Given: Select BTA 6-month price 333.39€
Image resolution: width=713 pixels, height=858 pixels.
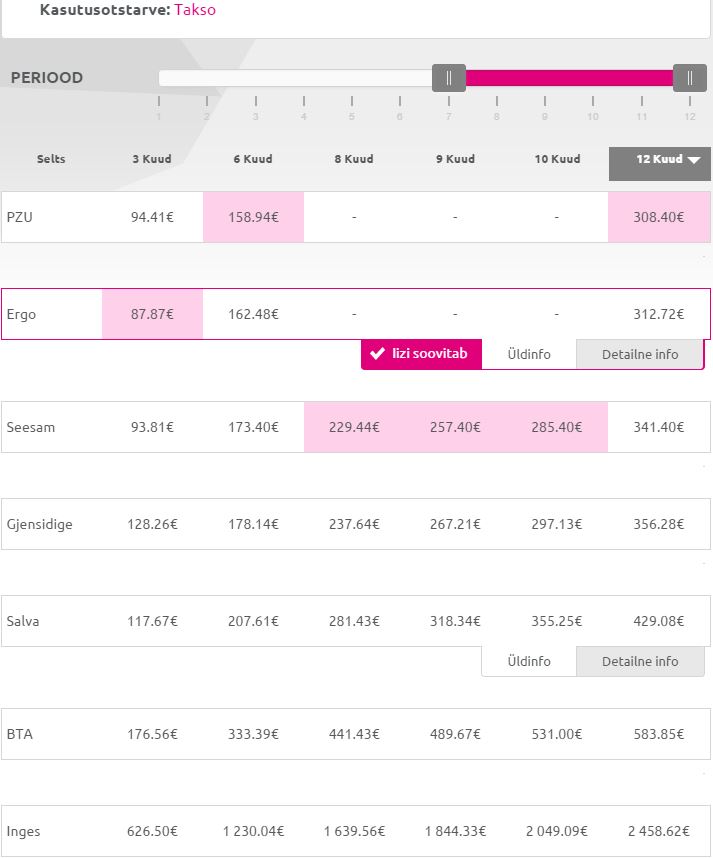Looking at the screenshot, I should tap(253, 734).
